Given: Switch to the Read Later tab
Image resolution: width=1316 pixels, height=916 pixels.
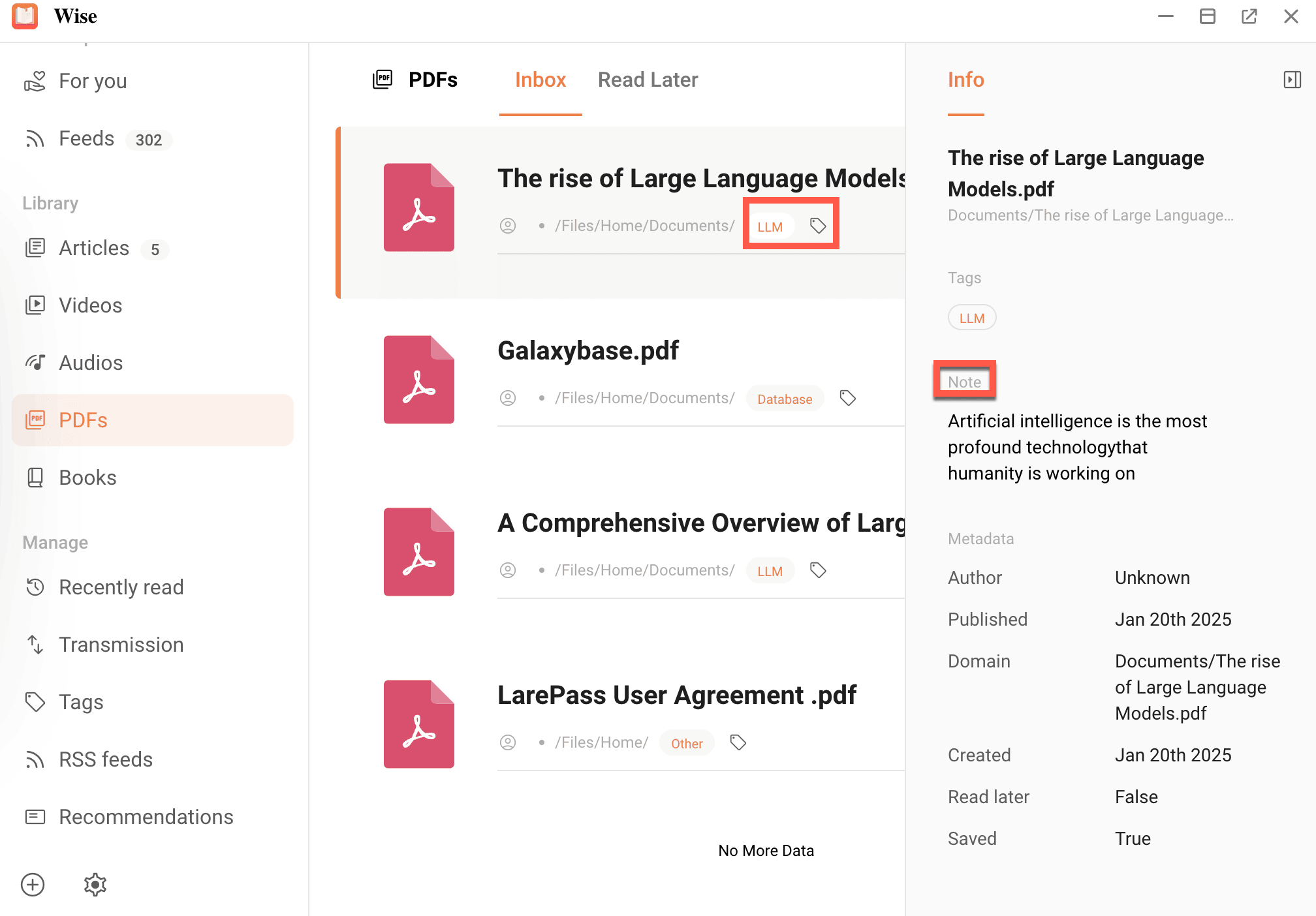Looking at the screenshot, I should (648, 80).
